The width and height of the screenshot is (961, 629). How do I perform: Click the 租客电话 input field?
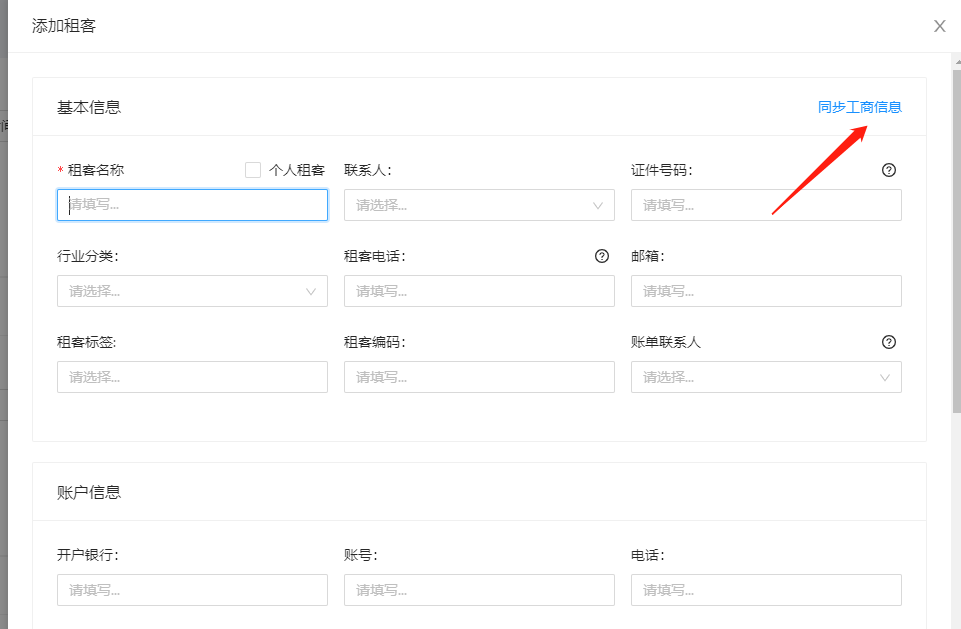tap(478, 291)
